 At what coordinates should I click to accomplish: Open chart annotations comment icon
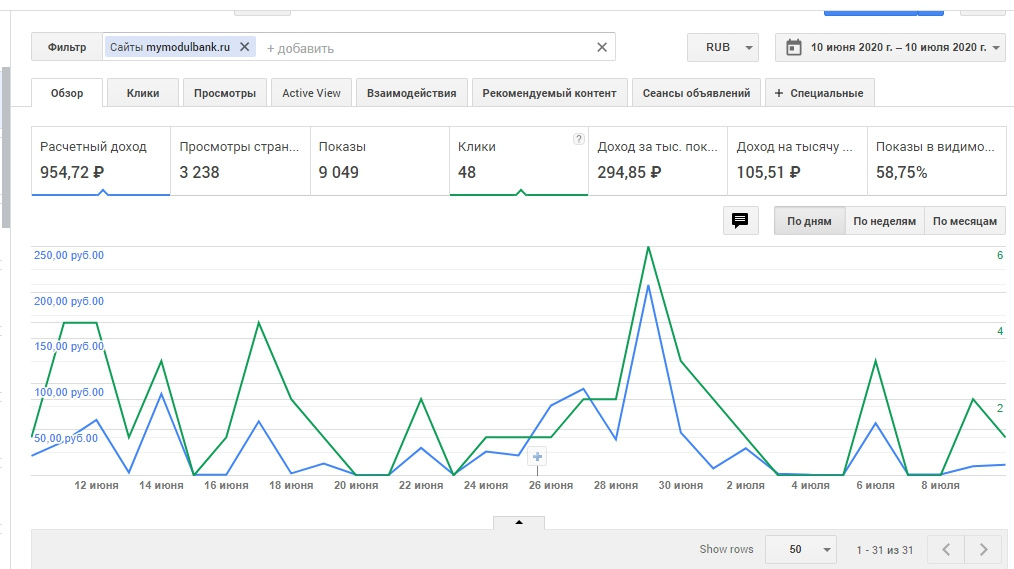pos(740,221)
